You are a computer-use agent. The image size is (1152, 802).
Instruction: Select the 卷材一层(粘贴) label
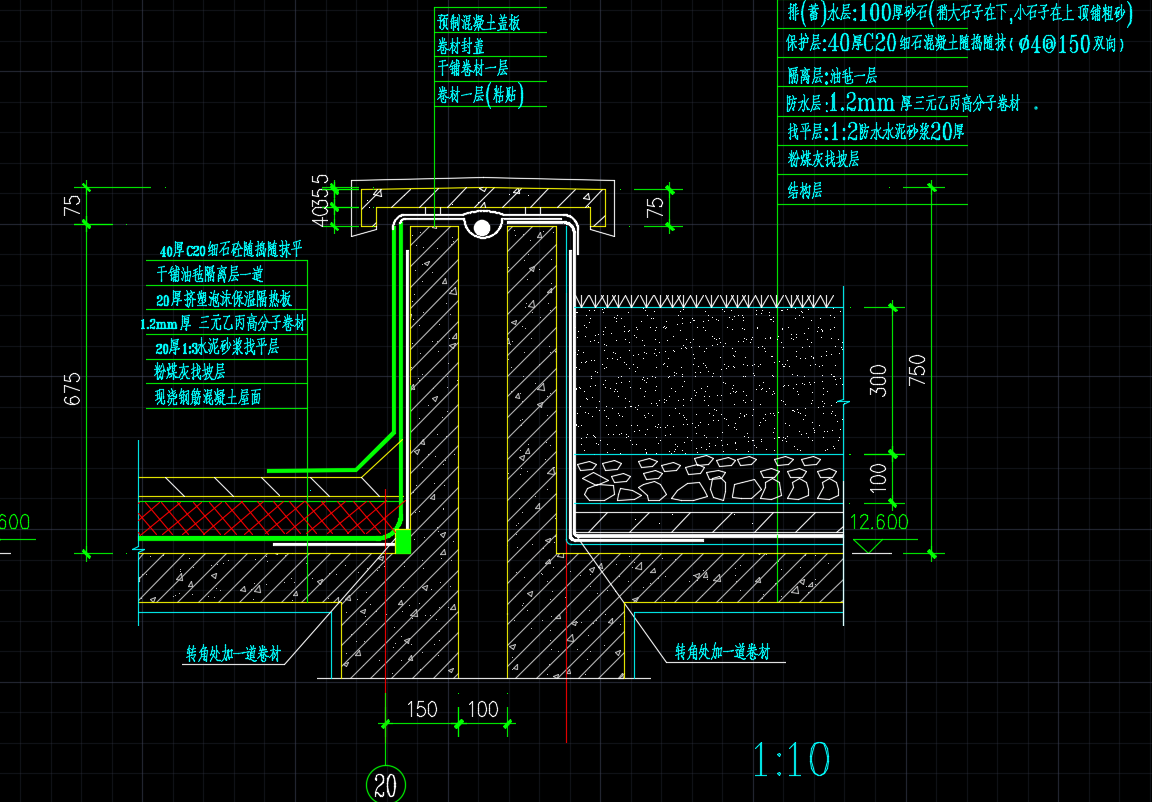point(479,95)
